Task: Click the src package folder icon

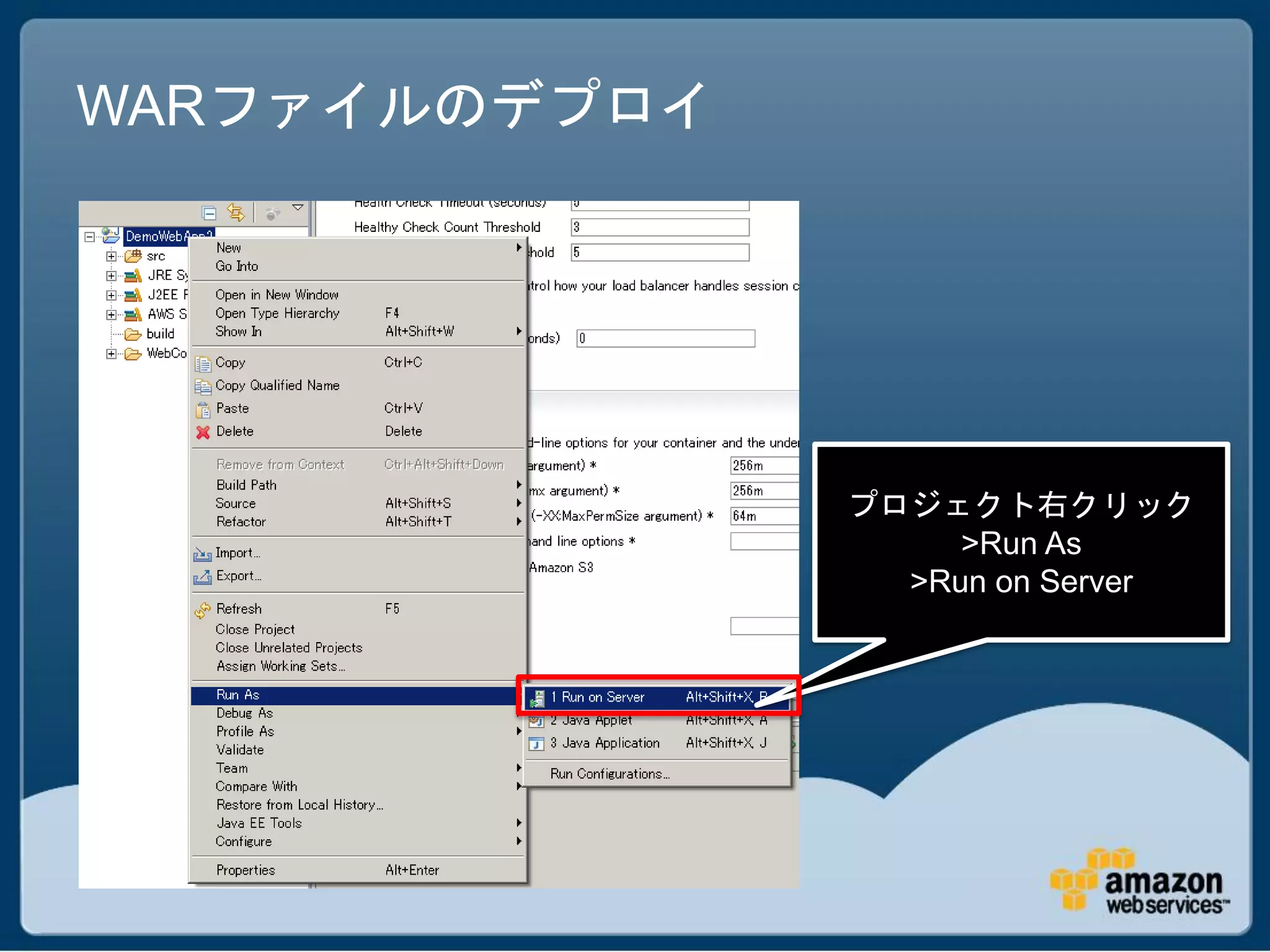Action: pos(133,256)
